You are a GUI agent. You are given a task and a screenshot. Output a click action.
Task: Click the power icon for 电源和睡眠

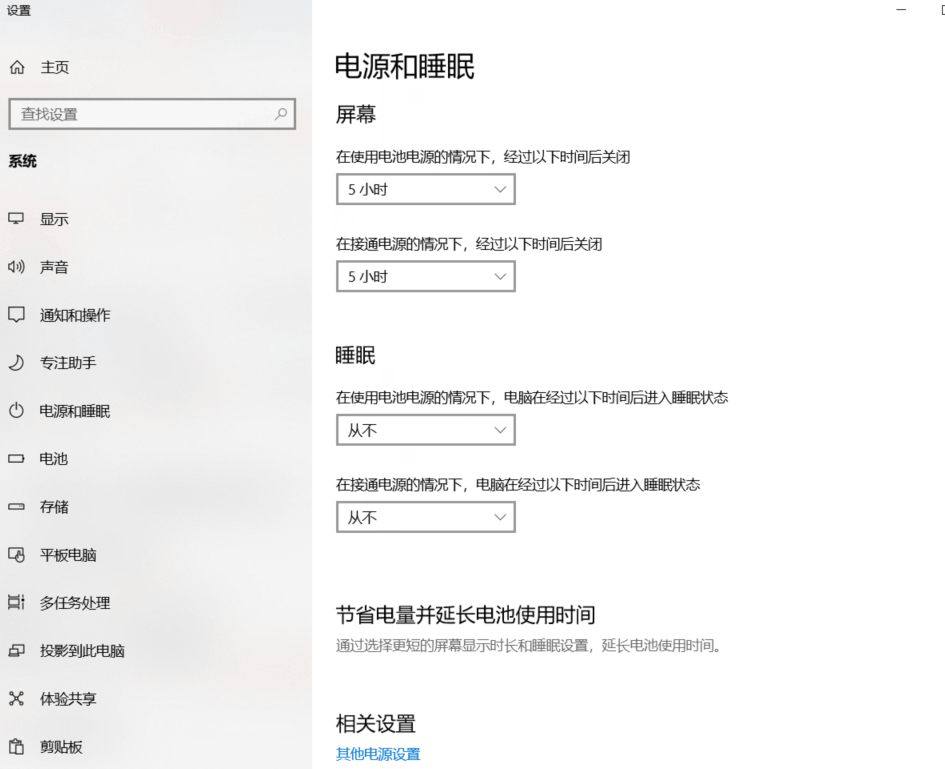pyautogui.click(x=16, y=410)
